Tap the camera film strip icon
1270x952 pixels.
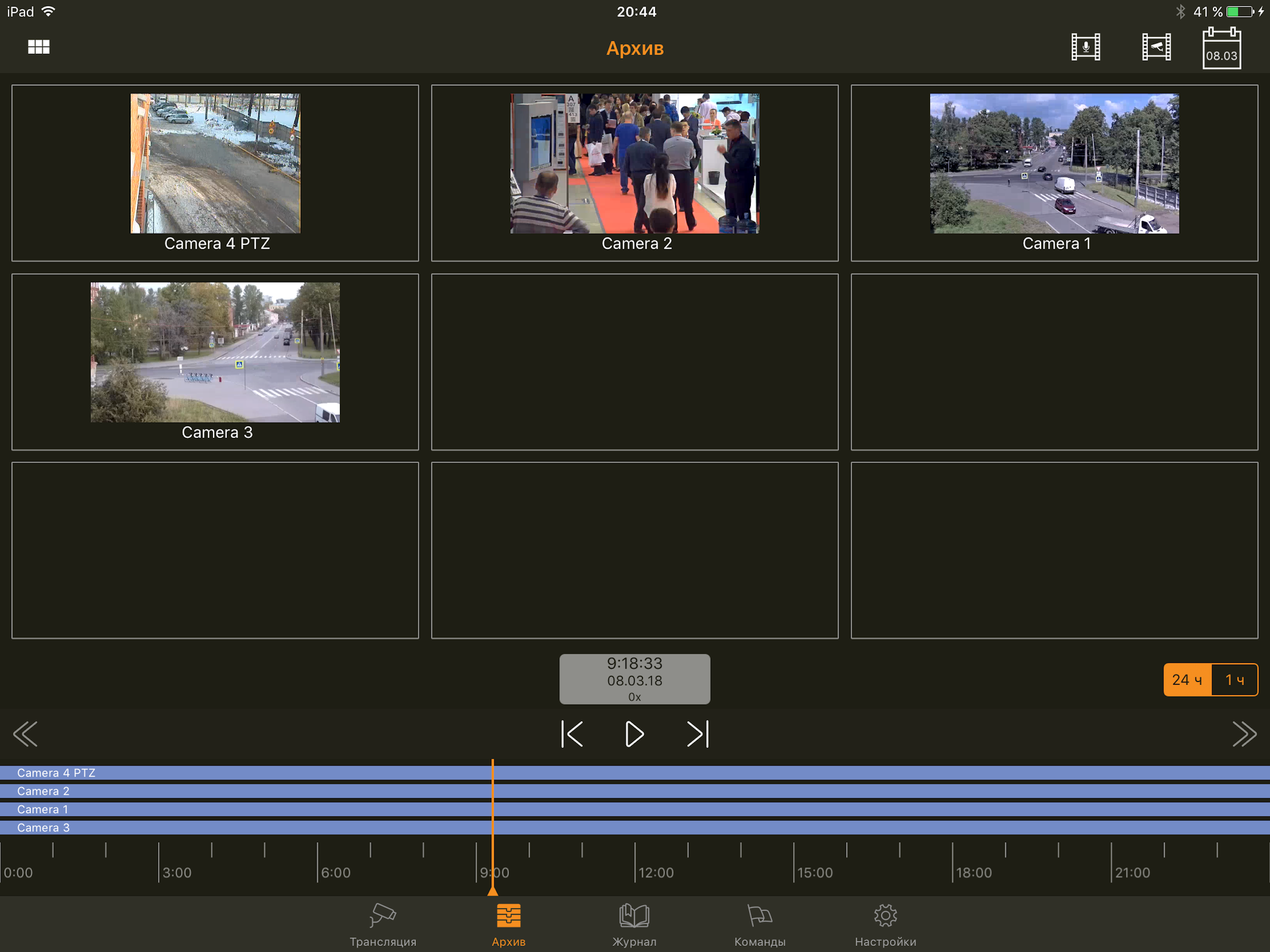pos(1156,47)
